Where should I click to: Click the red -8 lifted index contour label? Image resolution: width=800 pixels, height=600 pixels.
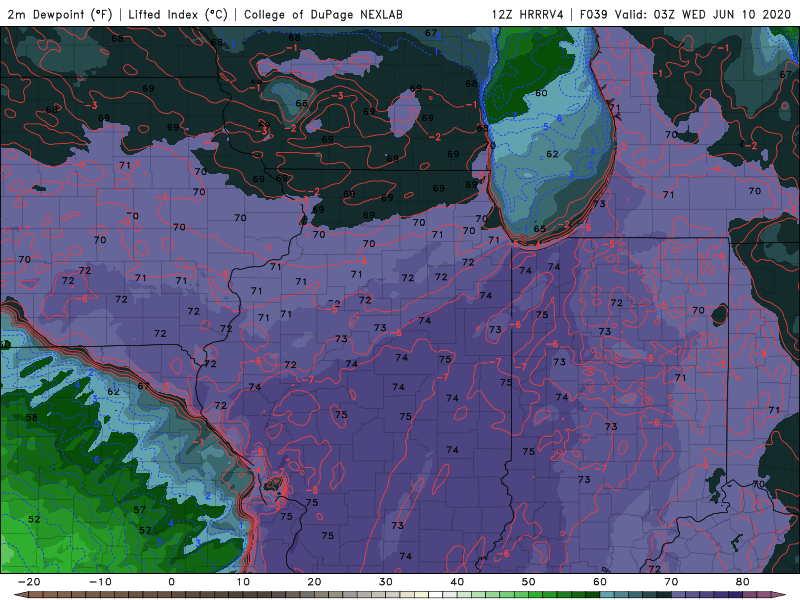coord(312,490)
